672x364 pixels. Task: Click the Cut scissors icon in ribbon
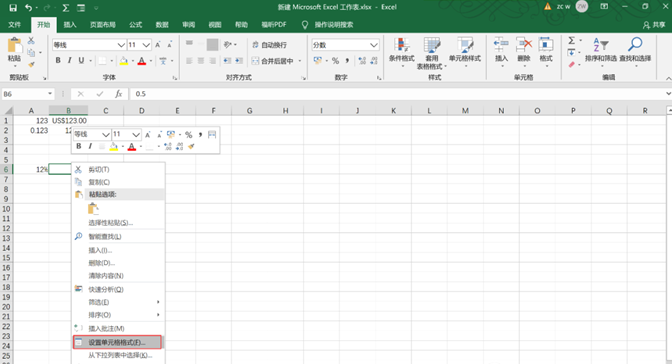pyautogui.click(x=31, y=41)
